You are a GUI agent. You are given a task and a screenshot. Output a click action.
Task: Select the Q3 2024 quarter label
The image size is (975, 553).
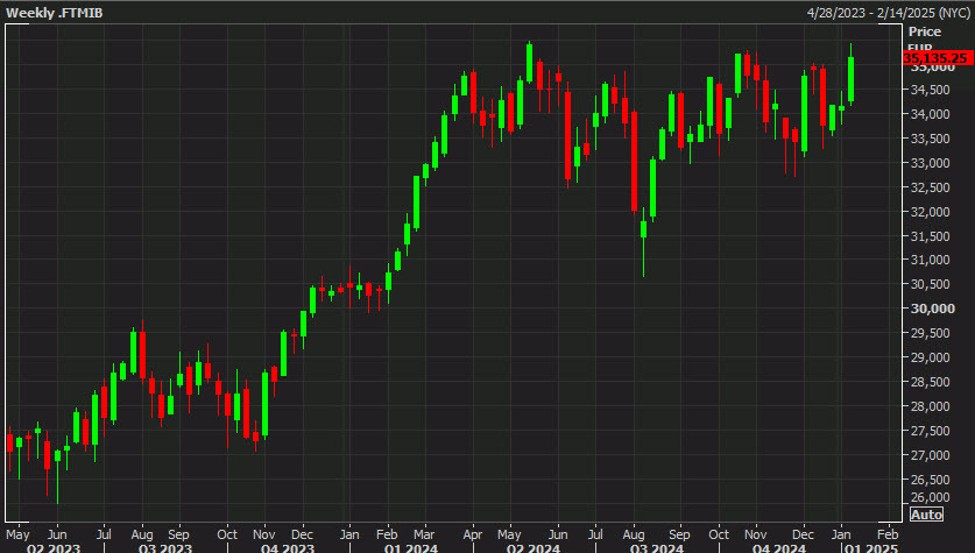(x=656, y=547)
